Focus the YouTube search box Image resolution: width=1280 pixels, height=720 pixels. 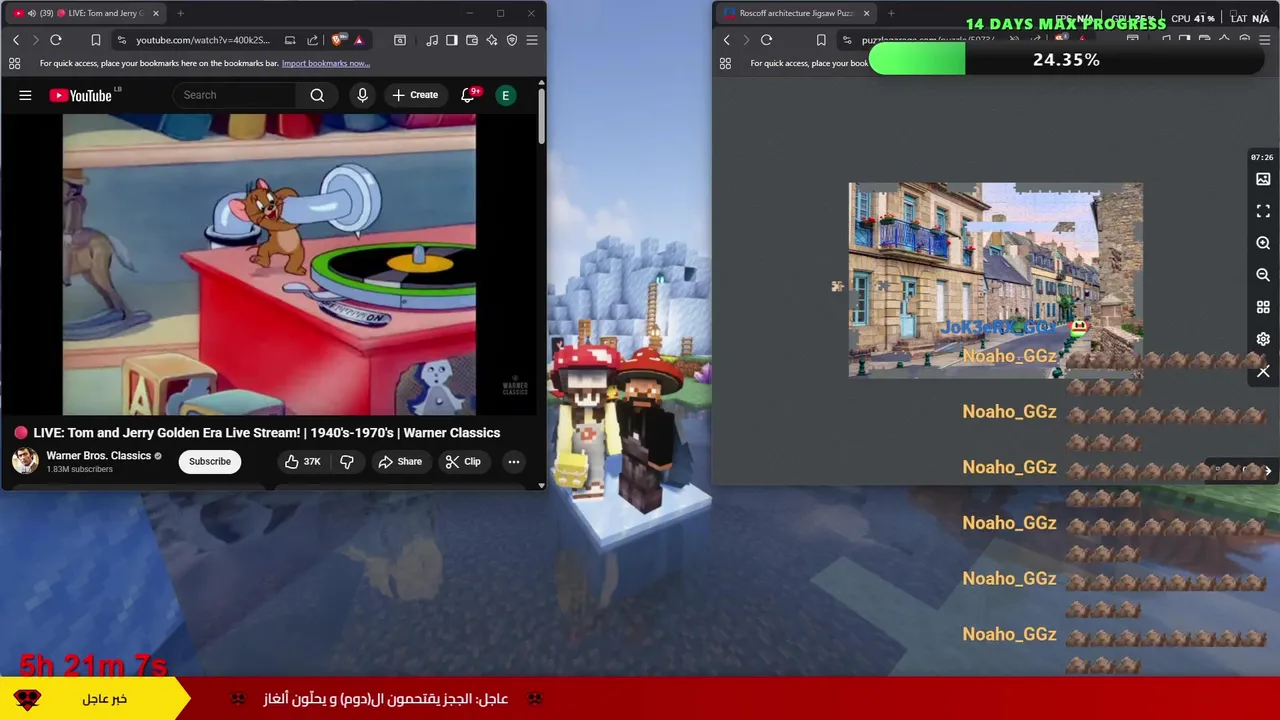click(235, 95)
